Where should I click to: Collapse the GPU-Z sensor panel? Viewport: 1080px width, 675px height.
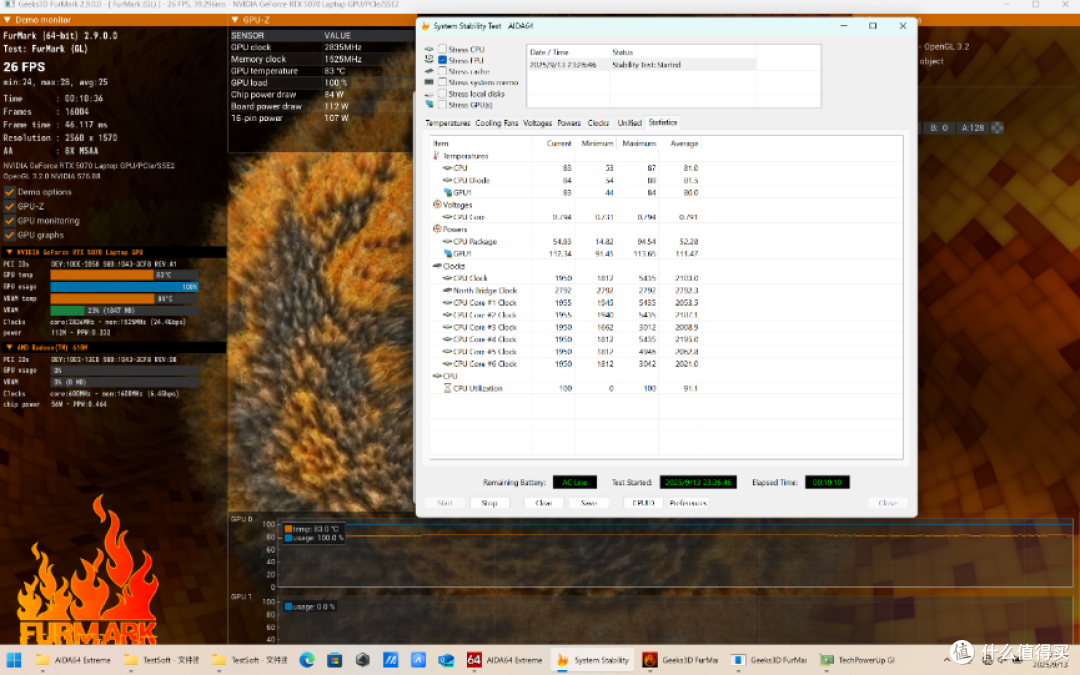coord(235,20)
